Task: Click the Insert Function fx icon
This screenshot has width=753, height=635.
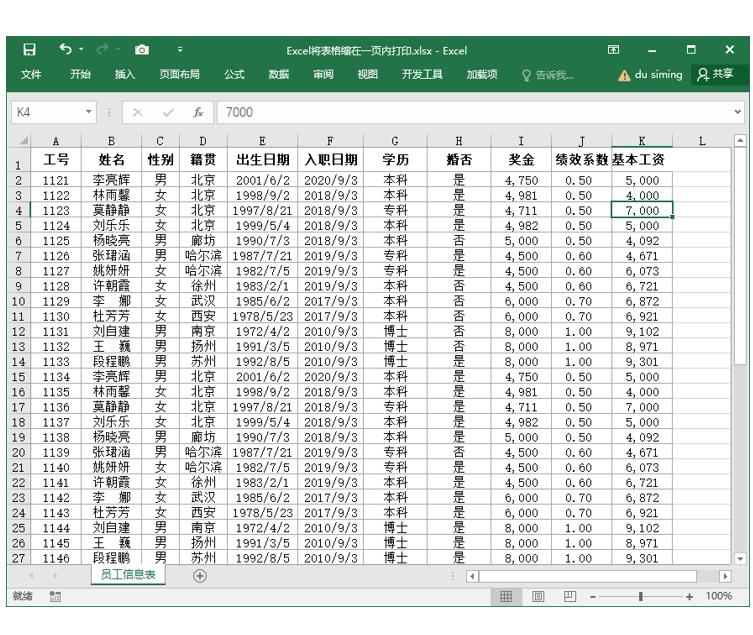Action: (198, 112)
